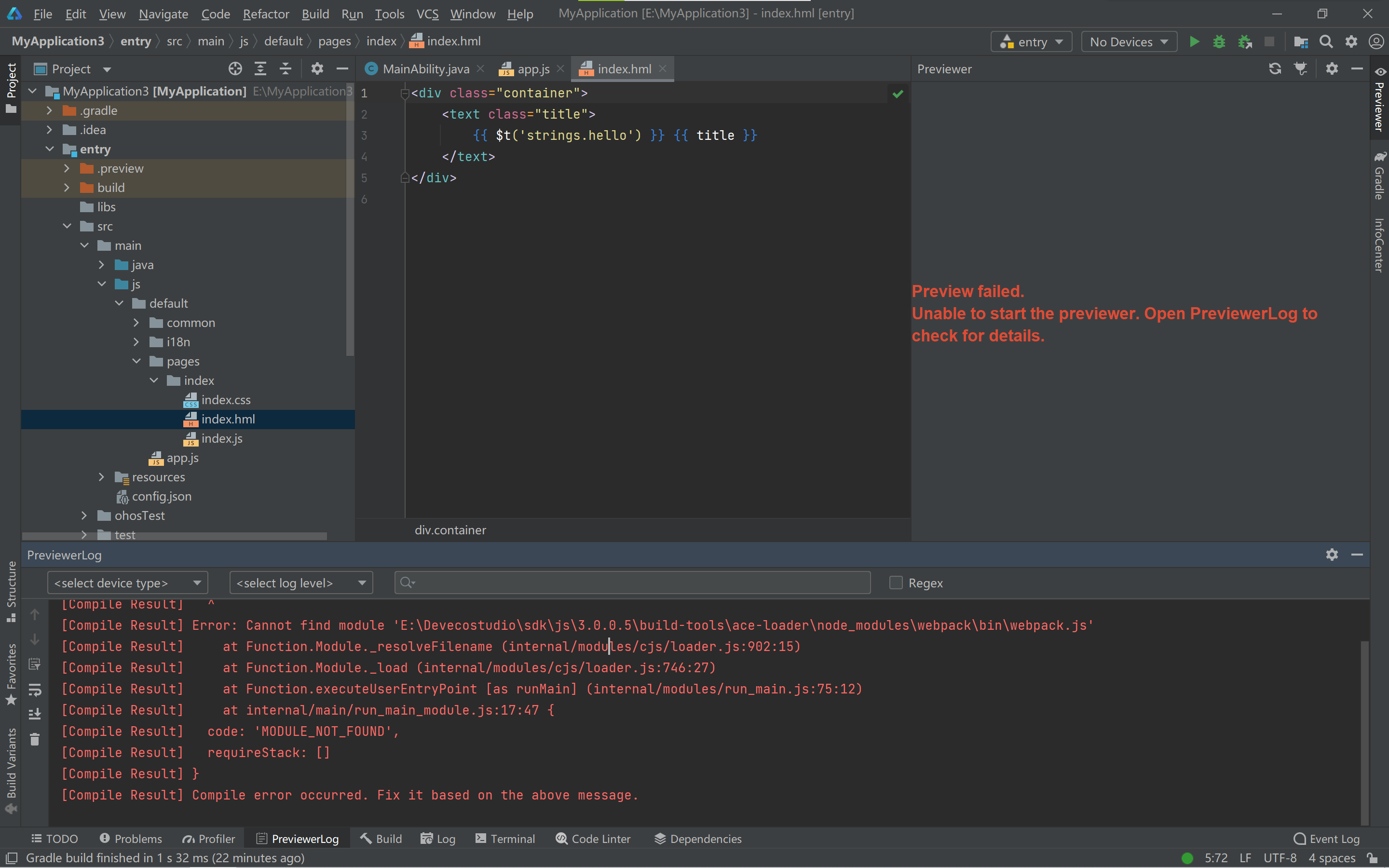Expand the resources folder

[x=102, y=477]
